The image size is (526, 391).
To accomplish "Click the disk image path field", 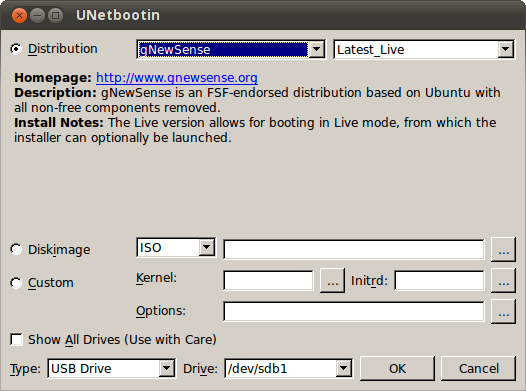I will click(354, 249).
